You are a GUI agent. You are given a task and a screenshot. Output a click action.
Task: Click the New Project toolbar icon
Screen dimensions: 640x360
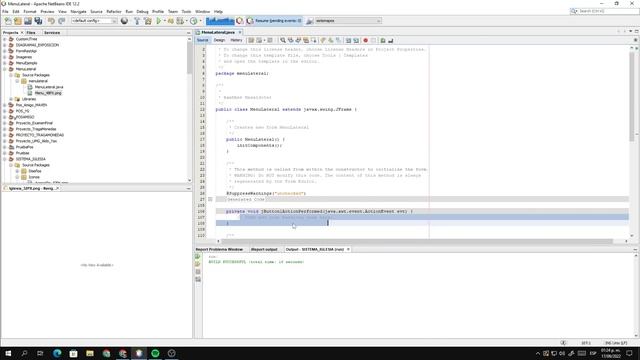(x=18, y=21)
